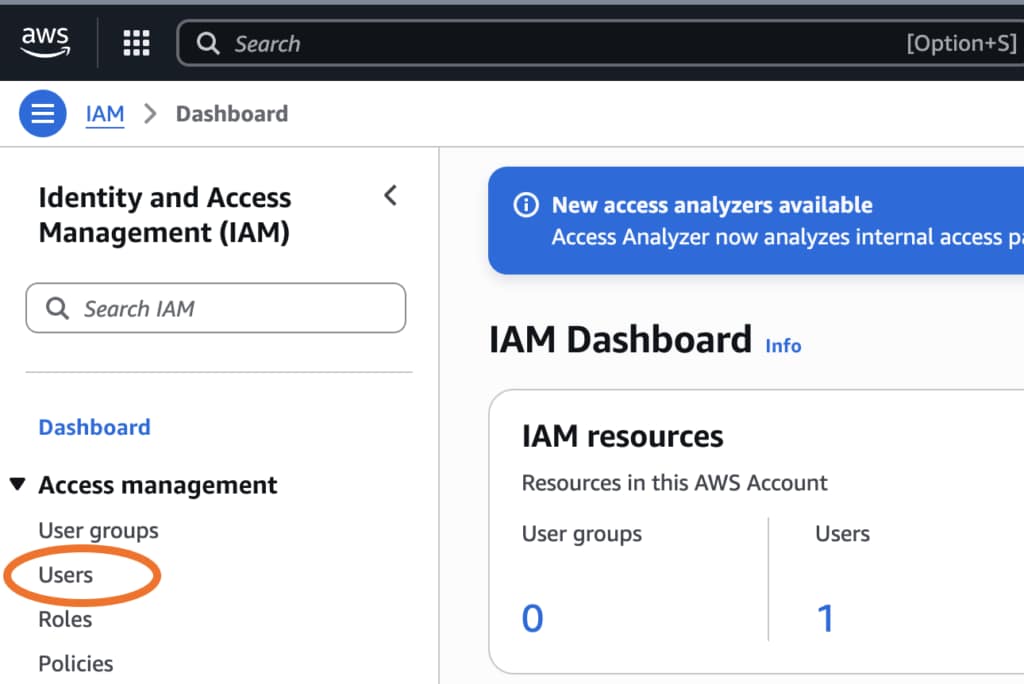The image size is (1024, 684).
Task: Select Policies in the sidebar navigation
Action: (x=76, y=664)
